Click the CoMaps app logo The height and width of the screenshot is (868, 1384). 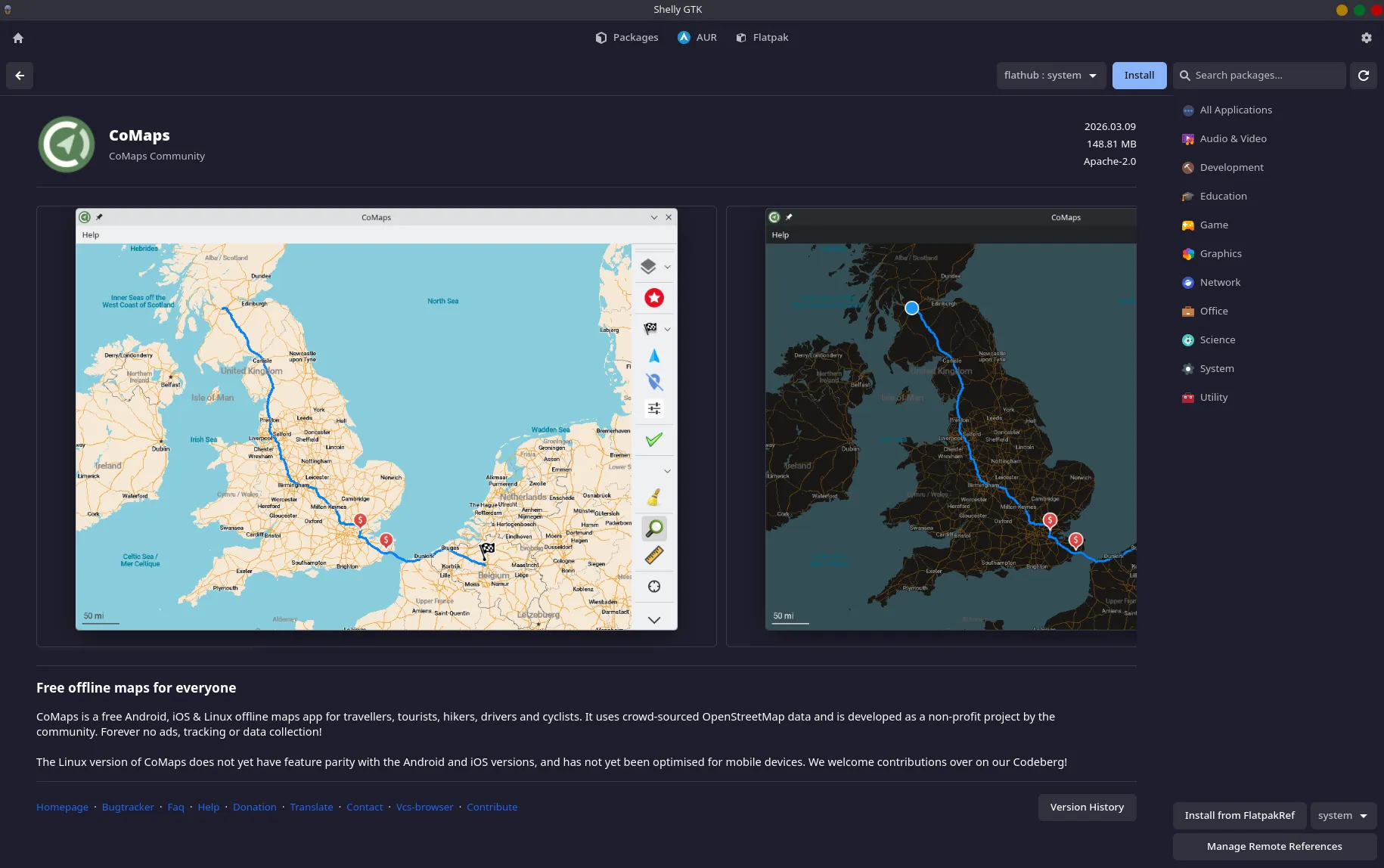click(67, 144)
